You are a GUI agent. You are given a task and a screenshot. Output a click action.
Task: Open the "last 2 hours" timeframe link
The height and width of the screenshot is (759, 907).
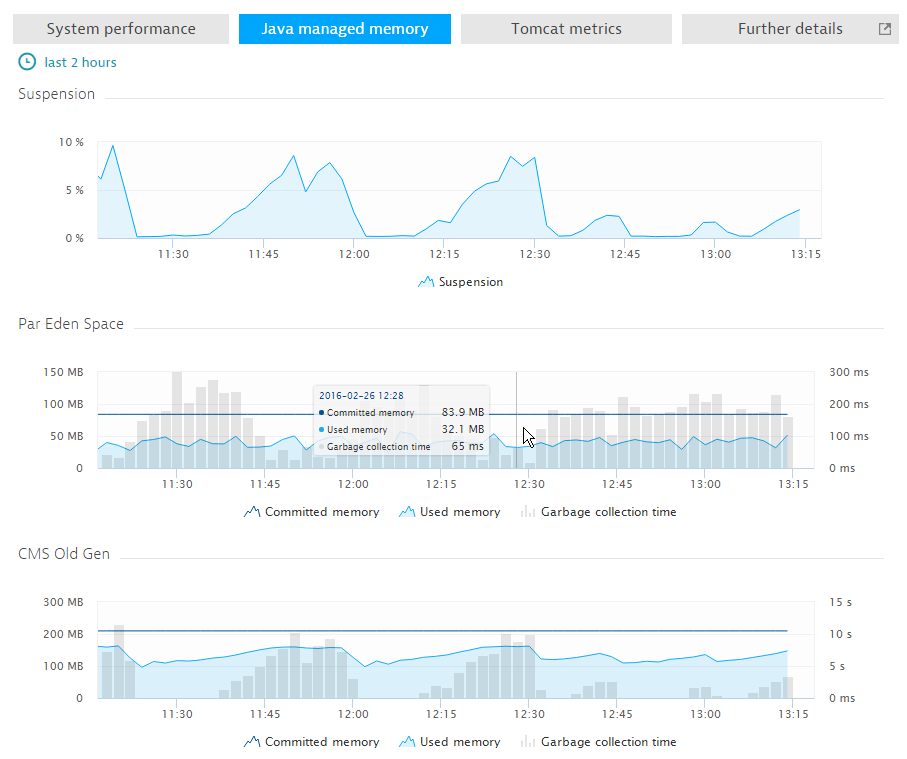(x=80, y=62)
